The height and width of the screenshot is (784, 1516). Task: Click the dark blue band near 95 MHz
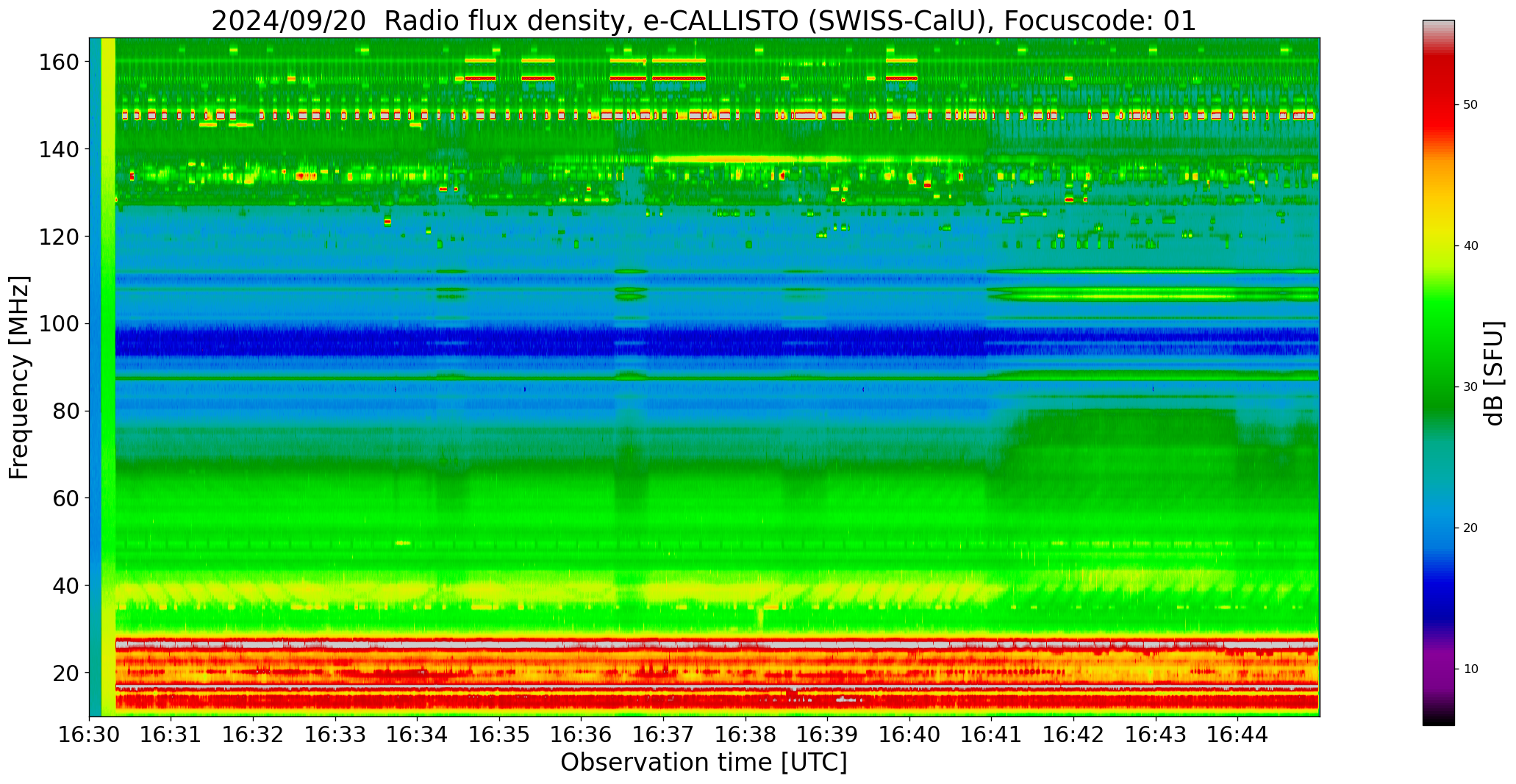pyautogui.click(x=717, y=342)
